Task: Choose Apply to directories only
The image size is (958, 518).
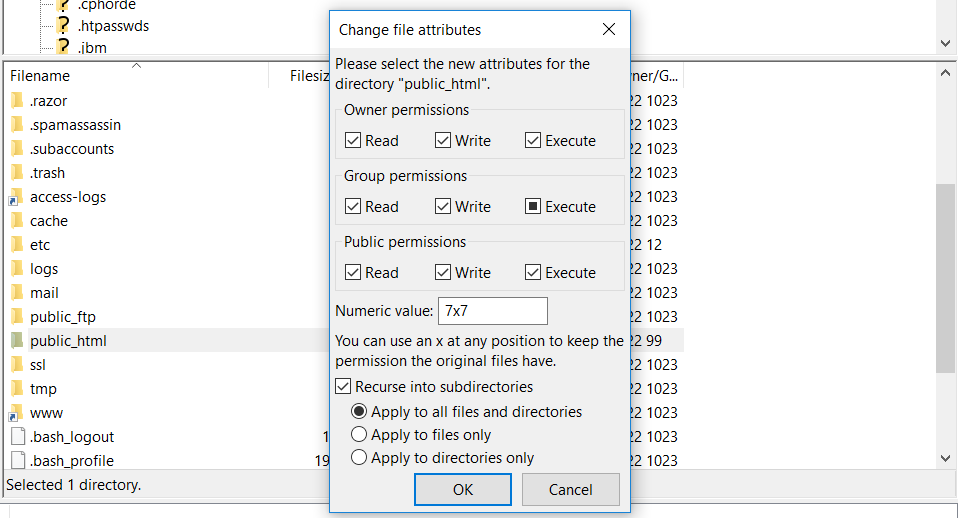Action: pyautogui.click(x=359, y=458)
